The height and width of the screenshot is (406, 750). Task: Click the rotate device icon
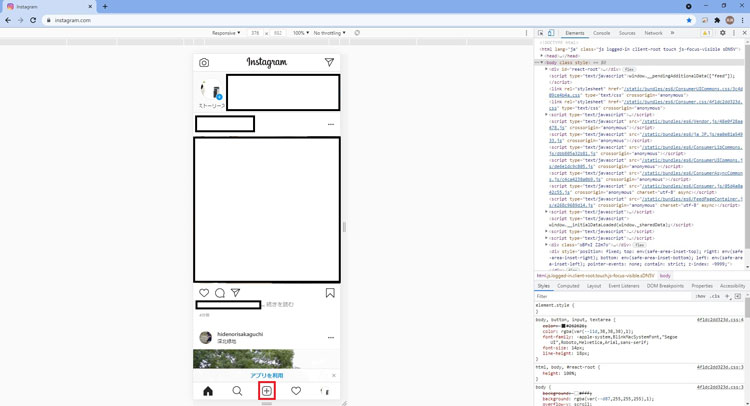pos(357,33)
